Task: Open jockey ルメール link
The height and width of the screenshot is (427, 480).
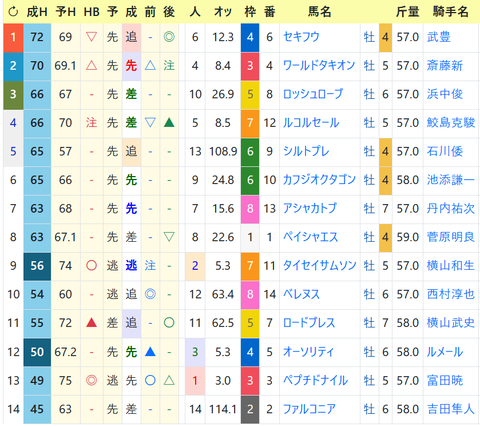Action: click(445, 352)
